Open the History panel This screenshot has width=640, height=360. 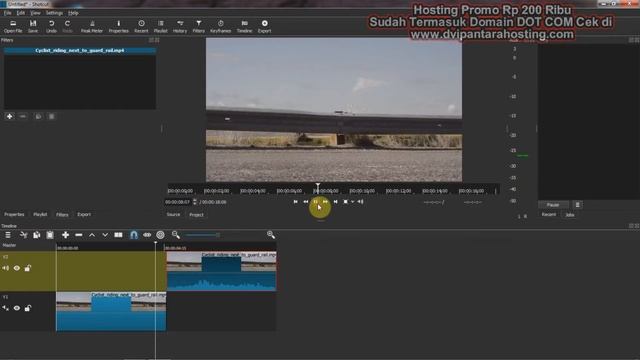pos(180,27)
